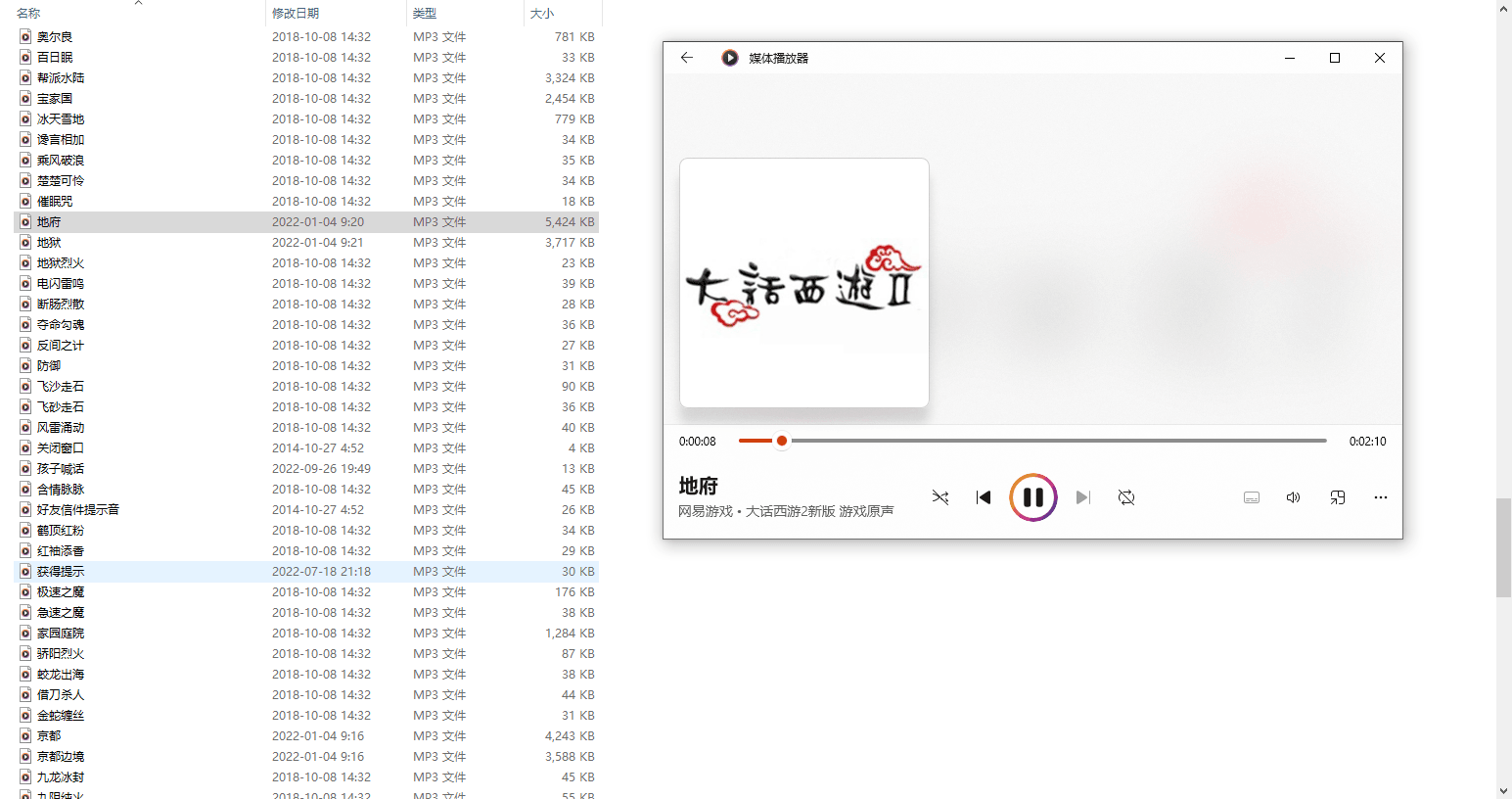The width and height of the screenshot is (1512, 799).
Task: Go to previous track in media player
Action: coord(984,497)
